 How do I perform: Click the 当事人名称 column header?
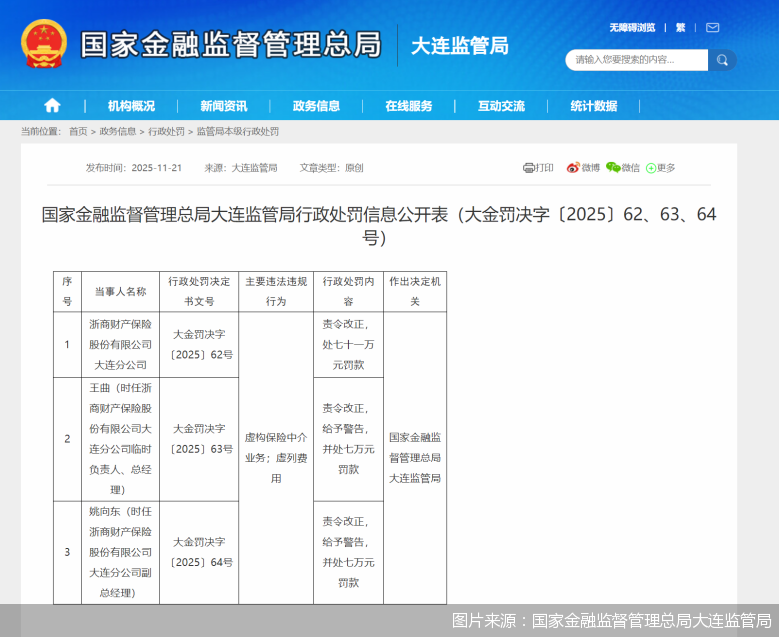pyautogui.click(x=120, y=292)
